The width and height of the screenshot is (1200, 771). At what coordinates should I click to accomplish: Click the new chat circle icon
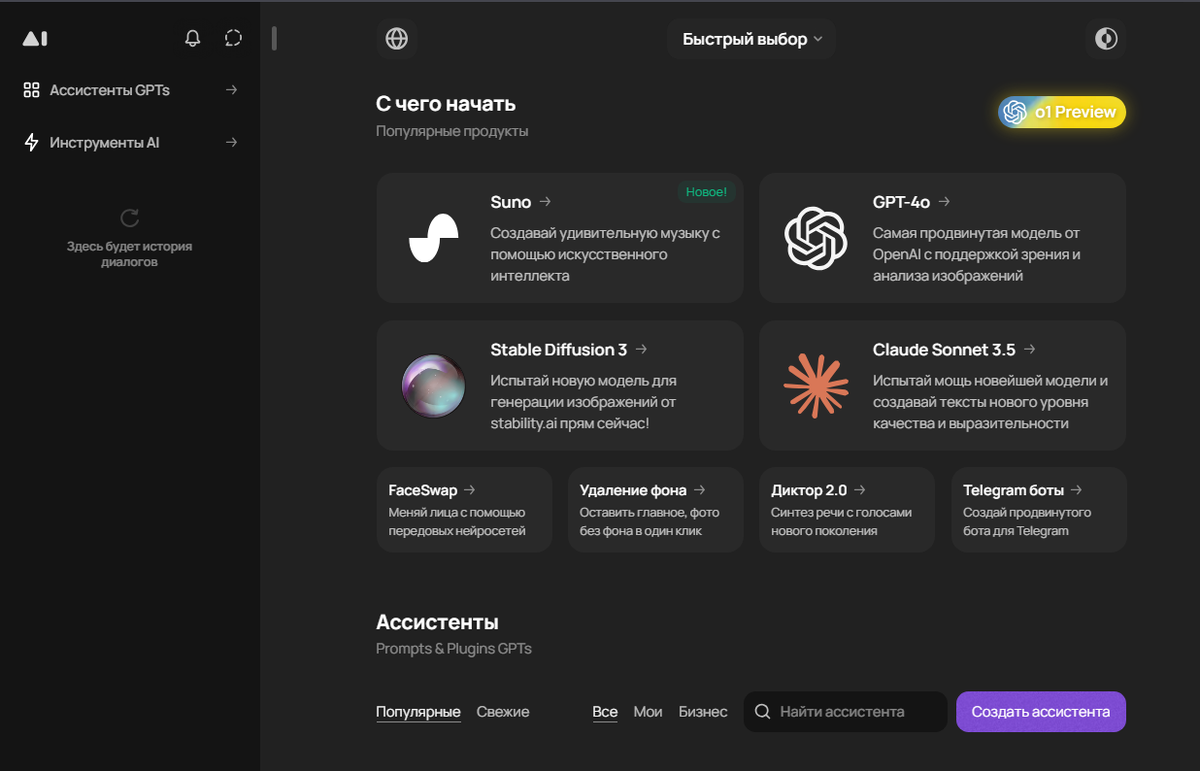233,39
